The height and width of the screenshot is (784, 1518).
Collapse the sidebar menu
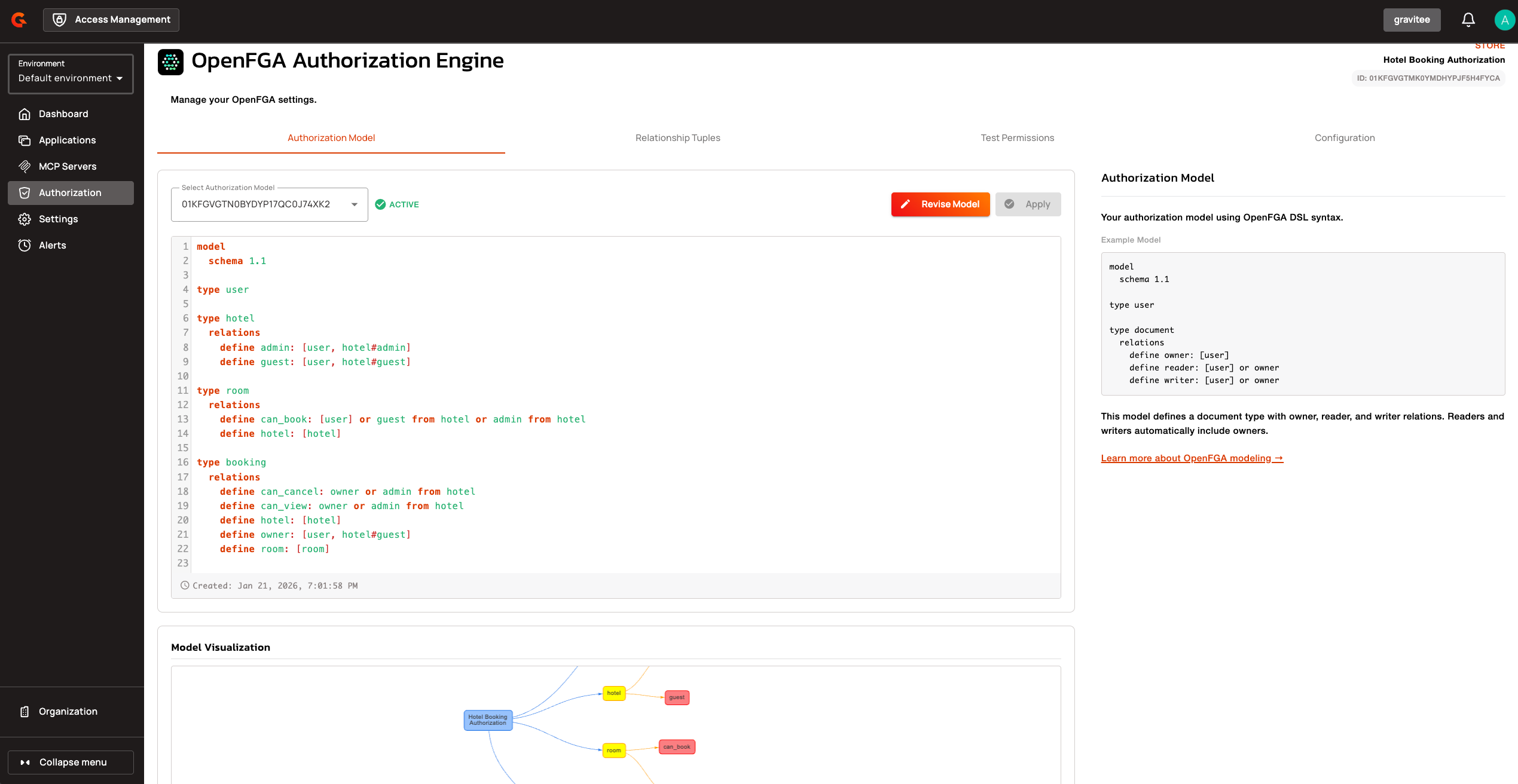(71, 762)
